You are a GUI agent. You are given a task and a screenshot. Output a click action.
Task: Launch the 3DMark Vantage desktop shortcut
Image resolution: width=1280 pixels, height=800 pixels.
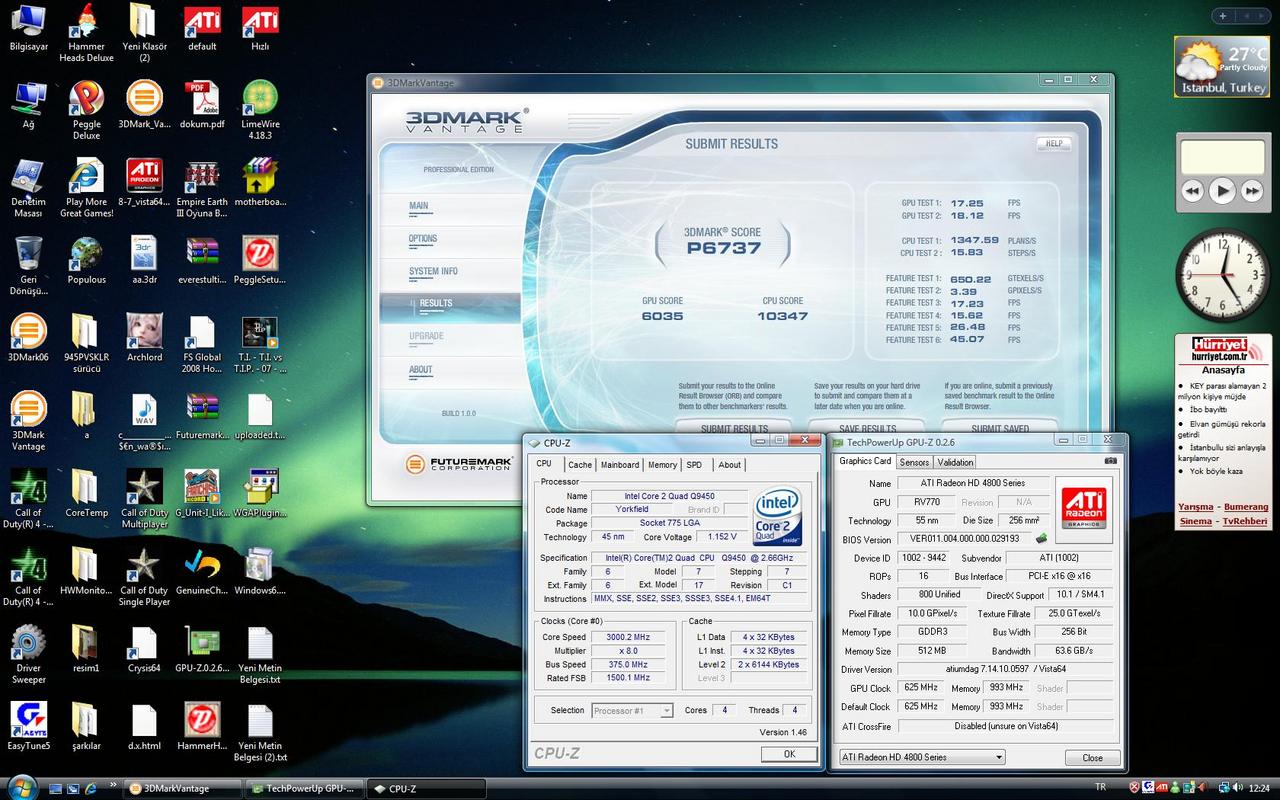pyautogui.click(x=28, y=421)
